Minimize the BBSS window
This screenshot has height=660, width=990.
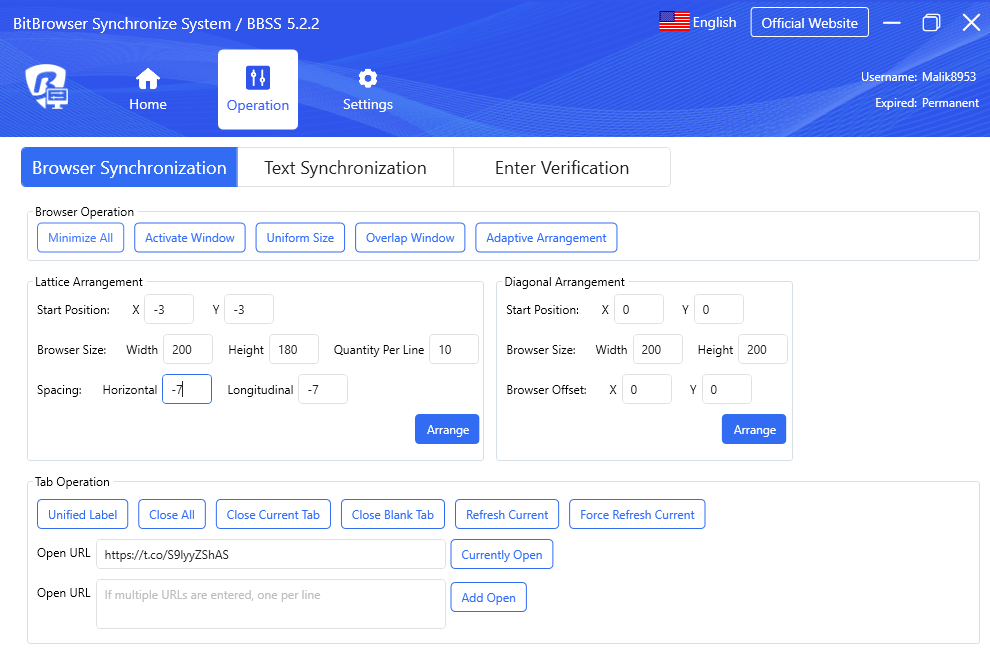coord(892,23)
